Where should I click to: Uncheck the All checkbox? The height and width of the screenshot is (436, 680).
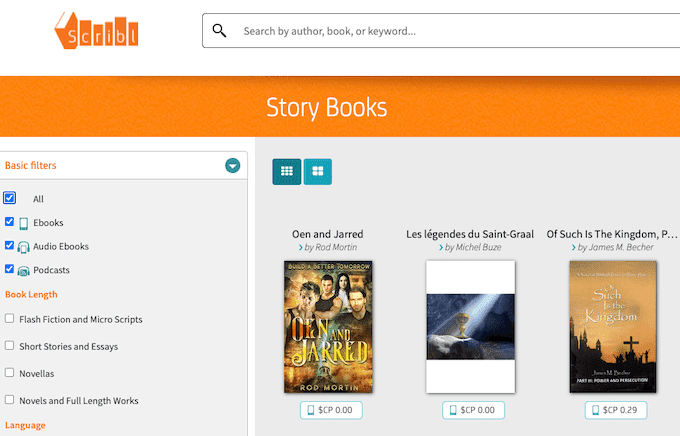point(10,198)
